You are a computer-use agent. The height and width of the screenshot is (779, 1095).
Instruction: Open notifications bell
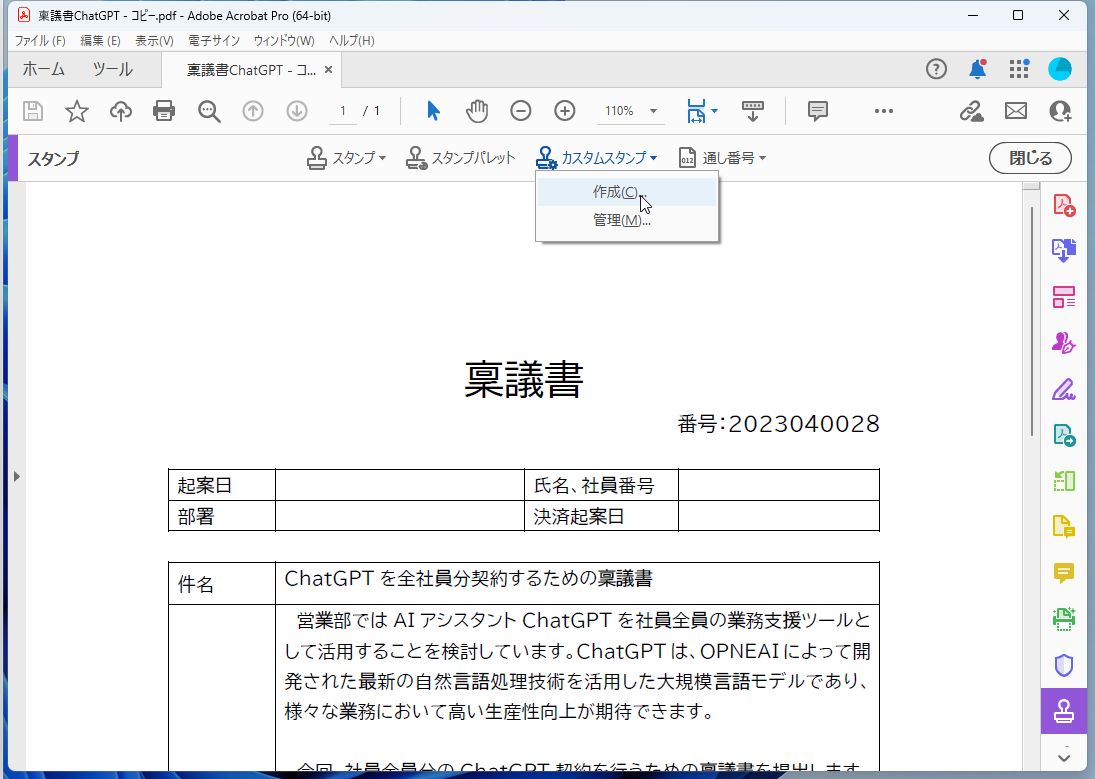(978, 69)
